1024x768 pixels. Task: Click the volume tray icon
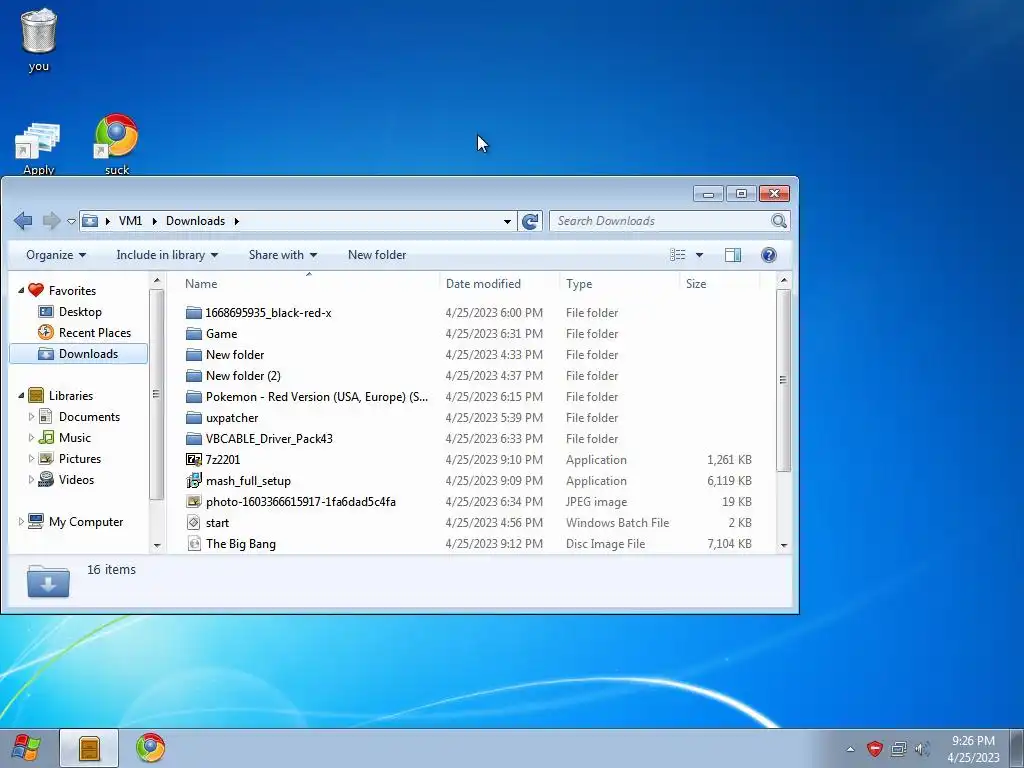tap(922, 749)
